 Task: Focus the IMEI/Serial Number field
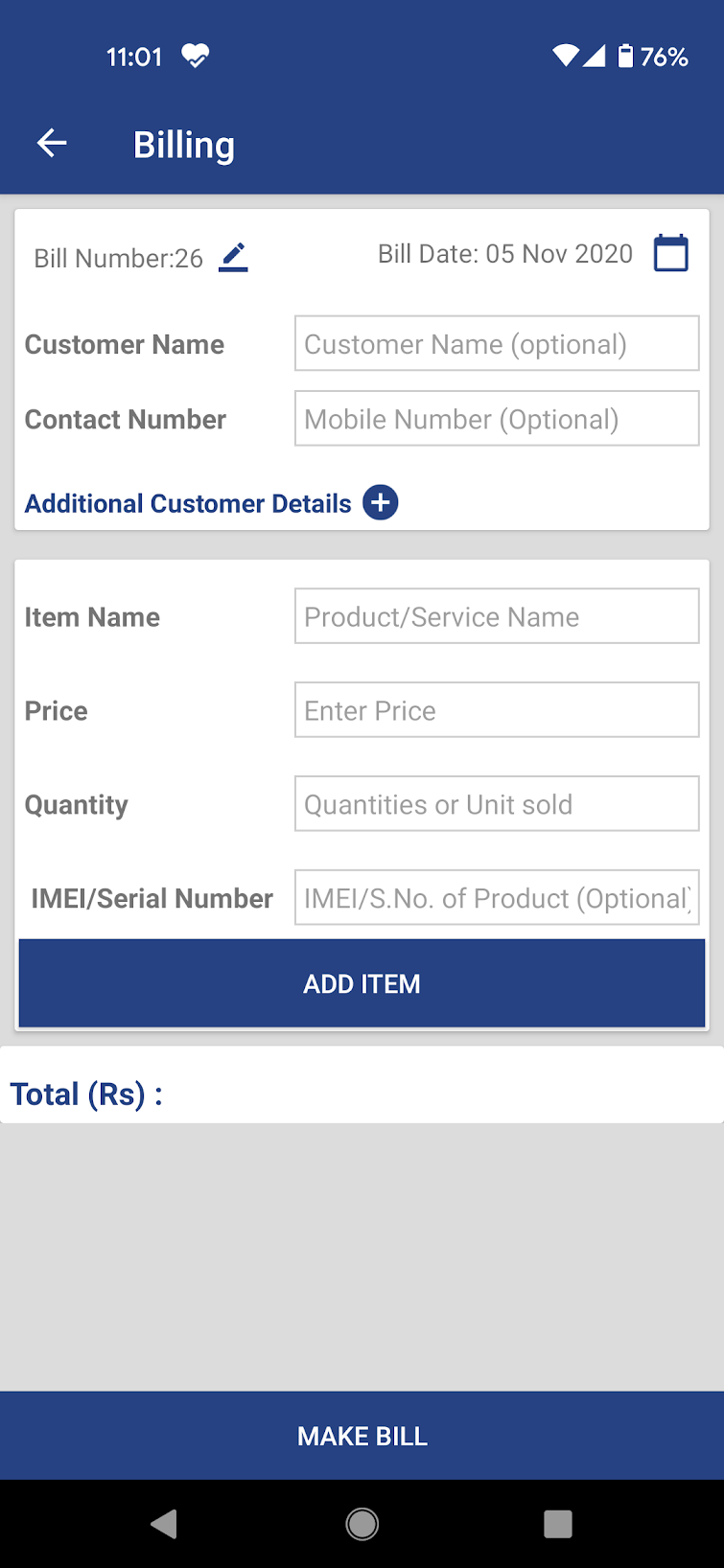click(x=496, y=897)
